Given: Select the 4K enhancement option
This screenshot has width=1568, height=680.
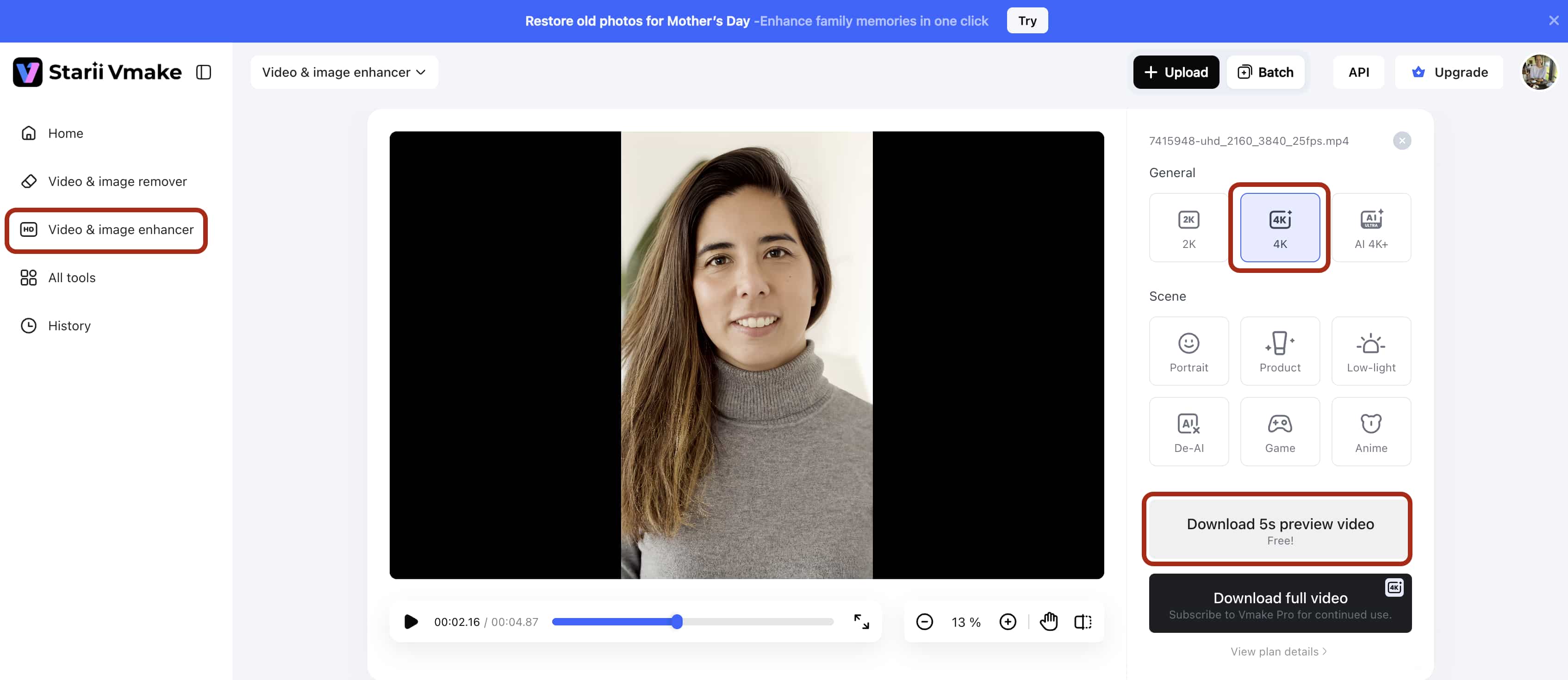Looking at the screenshot, I should click(1280, 228).
